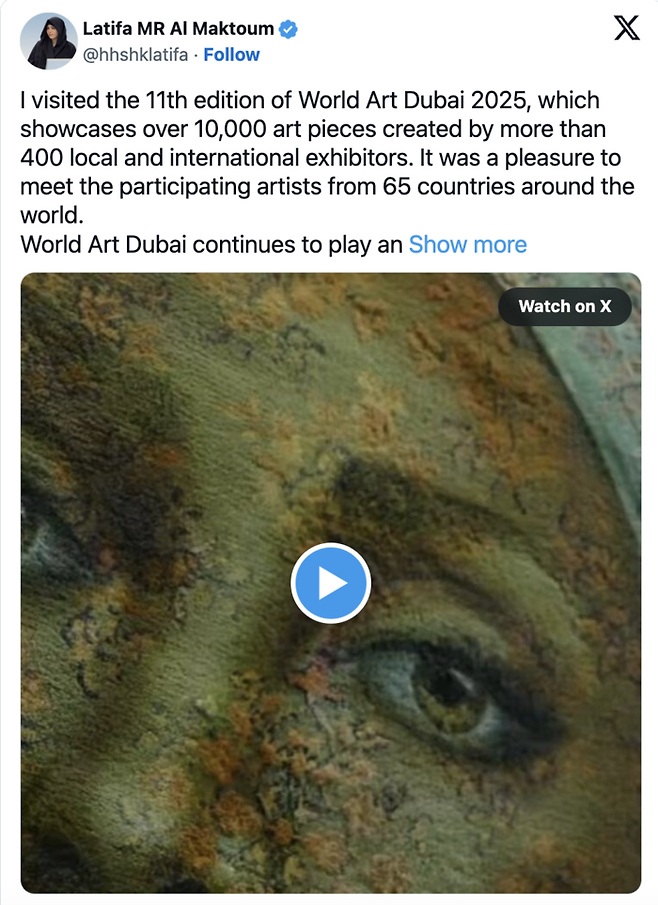Open the X logo link

(627, 28)
